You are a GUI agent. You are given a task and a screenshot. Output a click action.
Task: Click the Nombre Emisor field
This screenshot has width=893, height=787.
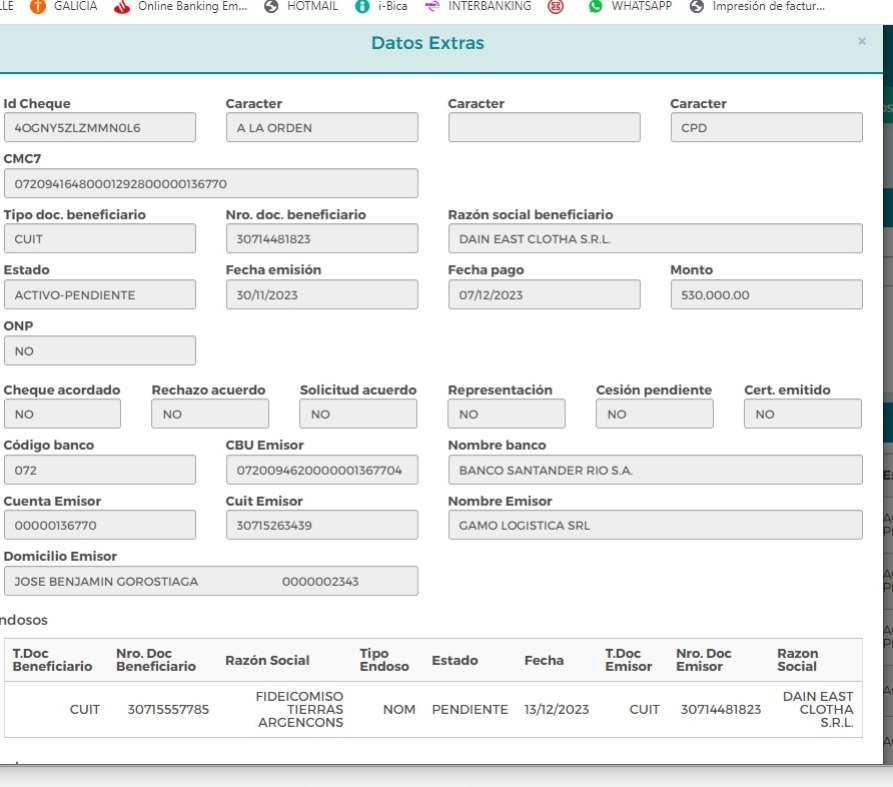click(x=655, y=524)
